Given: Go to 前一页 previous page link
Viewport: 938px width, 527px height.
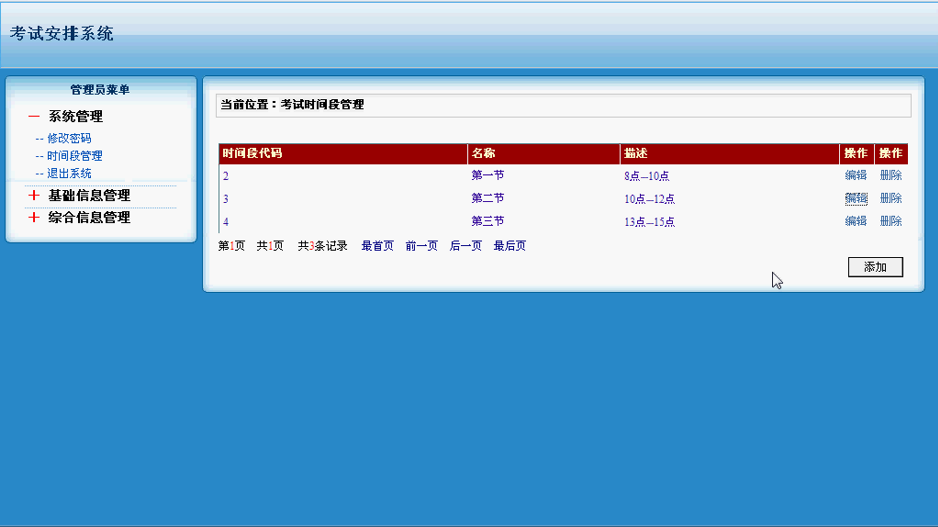Looking at the screenshot, I should [x=421, y=246].
